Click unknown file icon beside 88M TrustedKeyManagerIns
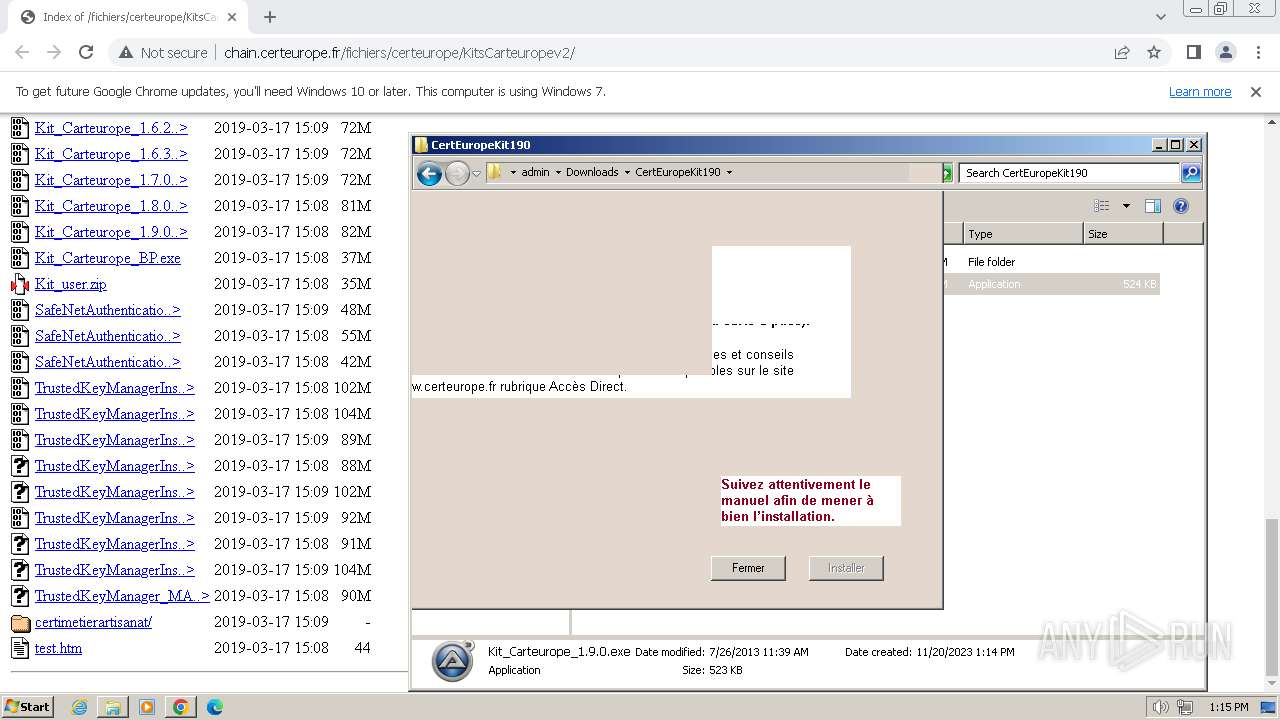1280x720 pixels. [20, 466]
